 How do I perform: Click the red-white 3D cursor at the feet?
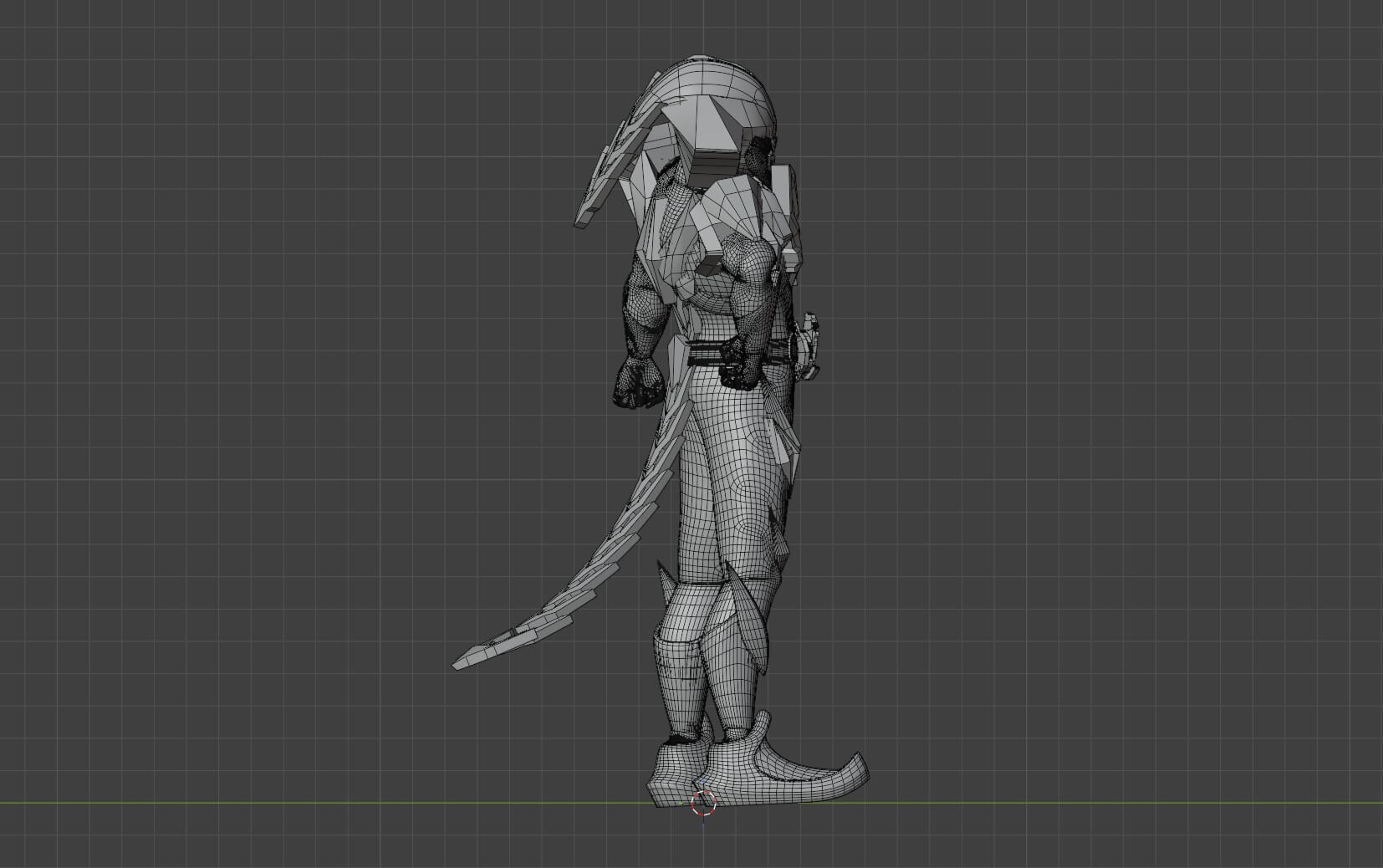click(x=704, y=803)
